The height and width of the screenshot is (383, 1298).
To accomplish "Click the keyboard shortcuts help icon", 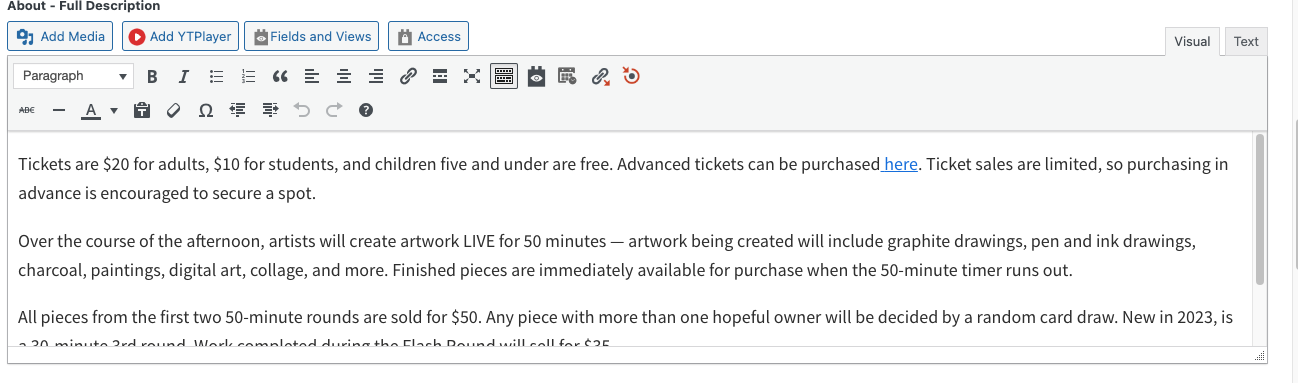I will (x=366, y=110).
